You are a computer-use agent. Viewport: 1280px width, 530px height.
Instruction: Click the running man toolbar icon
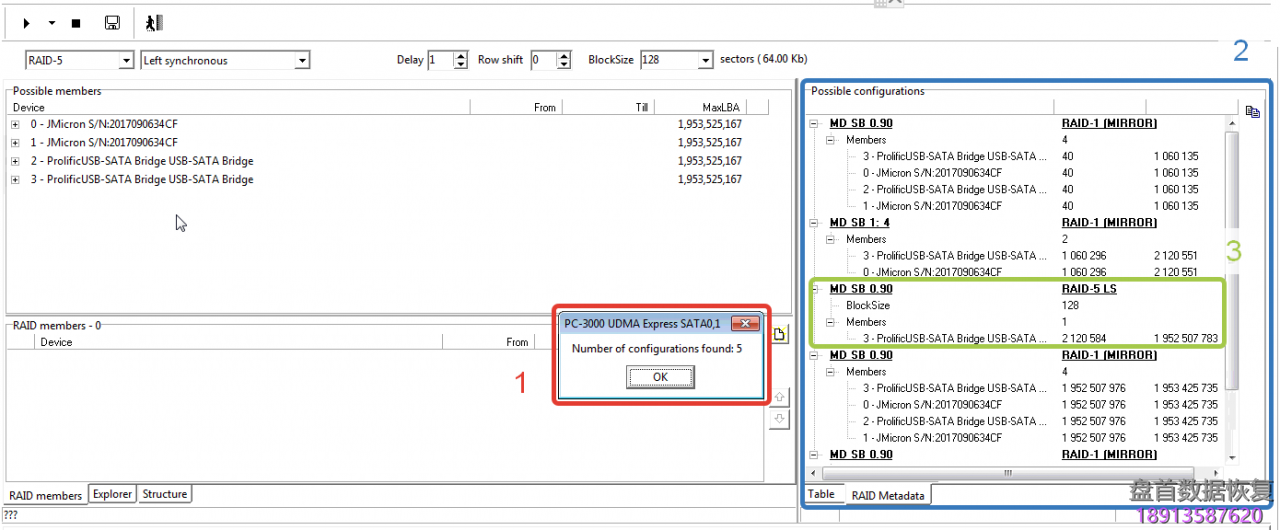click(x=153, y=22)
